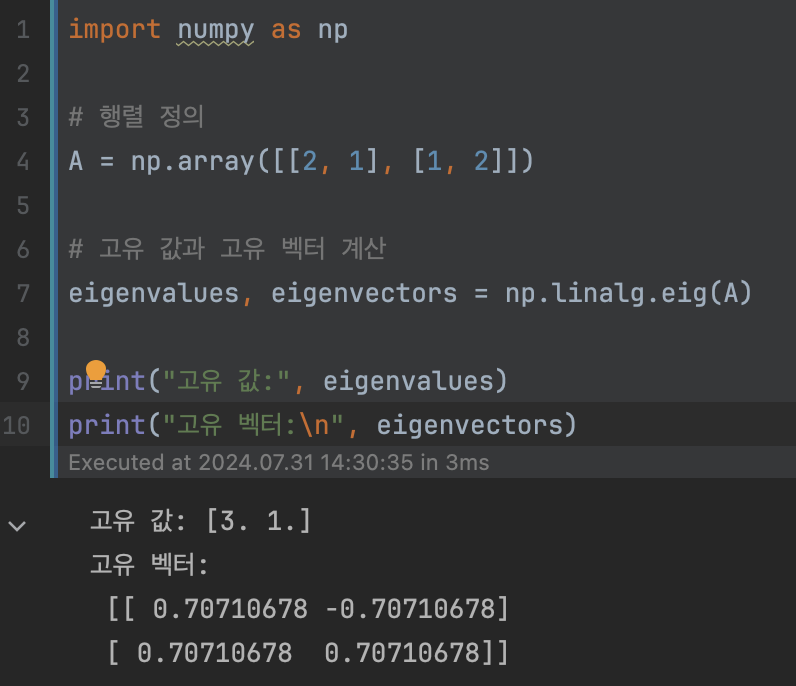Click the 'as' keyword on line 1
Image resolution: width=796 pixels, height=686 pixels.
[286, 30]
